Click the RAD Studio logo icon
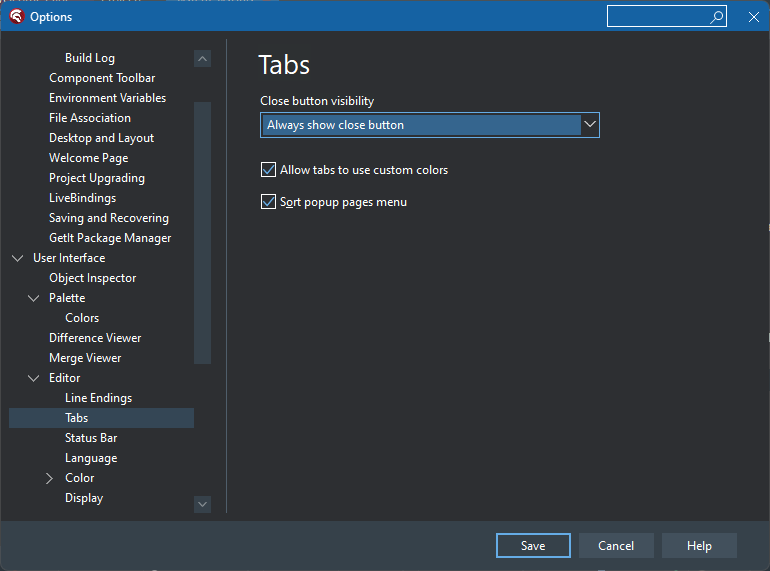This screenshot has width=770, height=571. [16, 16]
